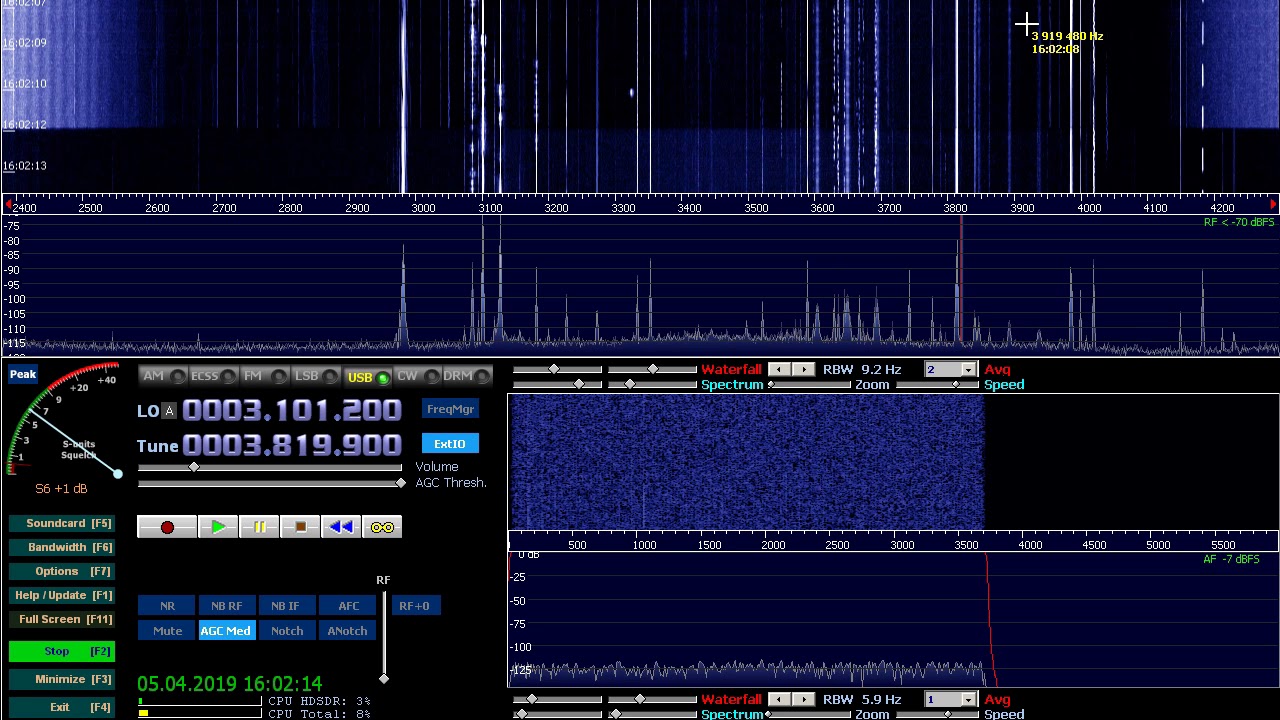The image size is (1280, 720).
Task: Click the date and time 05.04.2019 16:02:14
Action: click(x=230, y=684)
